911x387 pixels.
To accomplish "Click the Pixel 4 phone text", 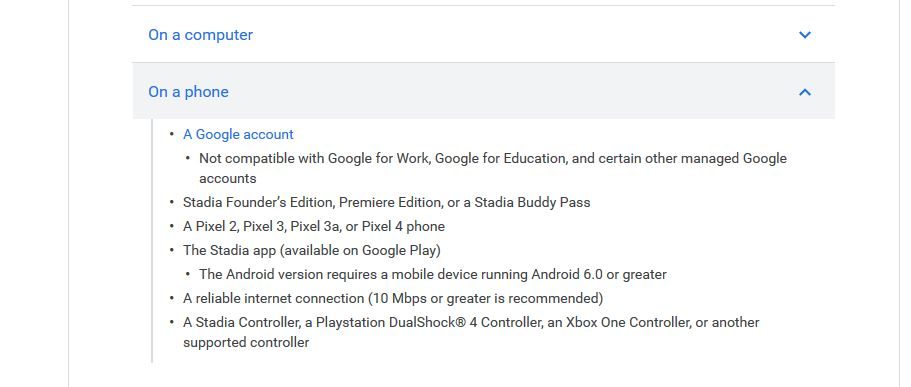I will pos(410,227).
